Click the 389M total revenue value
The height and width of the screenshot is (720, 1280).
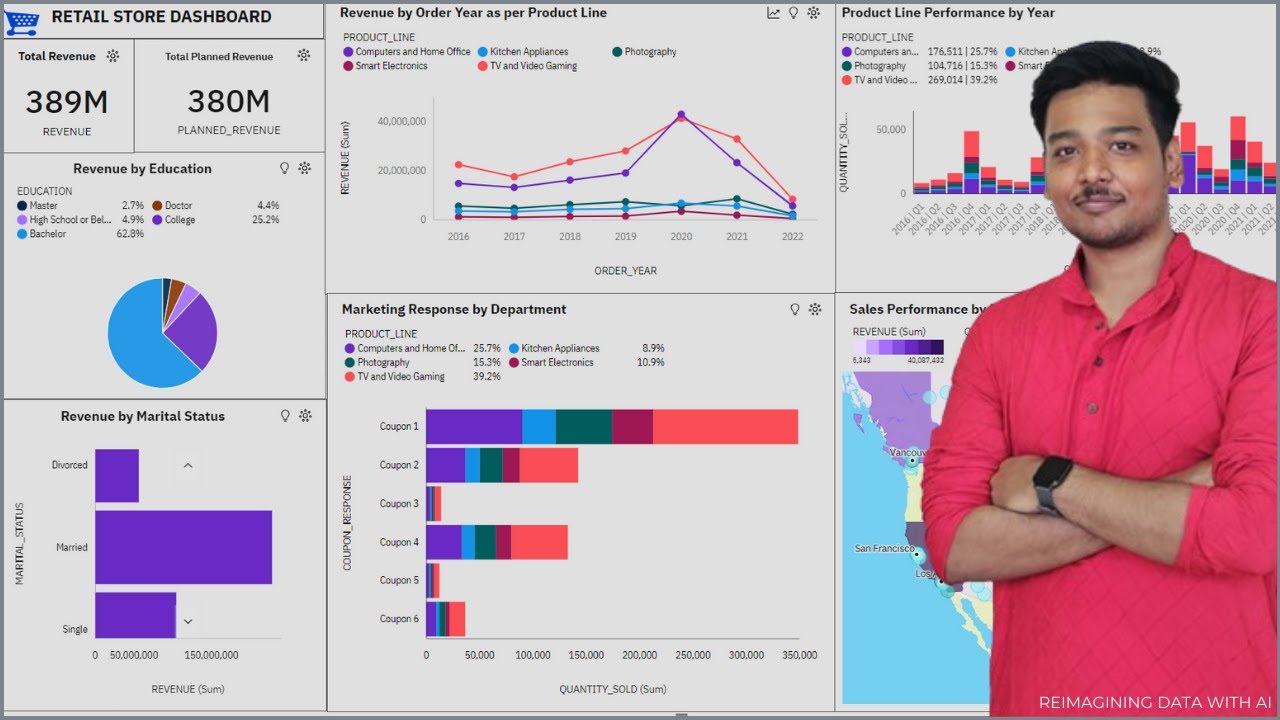[67, 102]
